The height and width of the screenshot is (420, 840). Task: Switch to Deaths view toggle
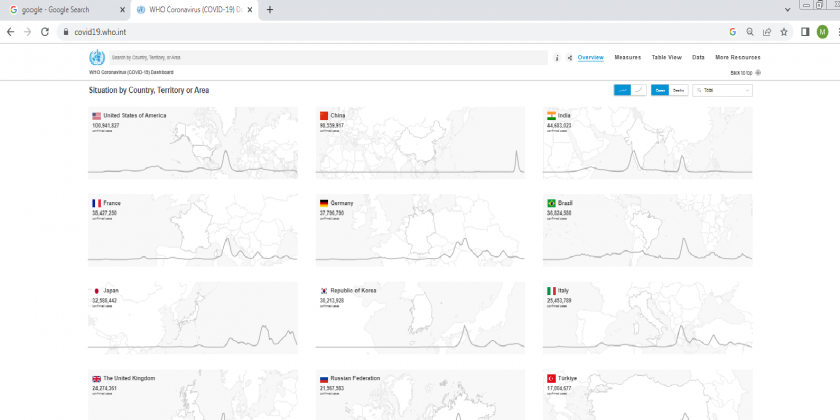[679, 90]
